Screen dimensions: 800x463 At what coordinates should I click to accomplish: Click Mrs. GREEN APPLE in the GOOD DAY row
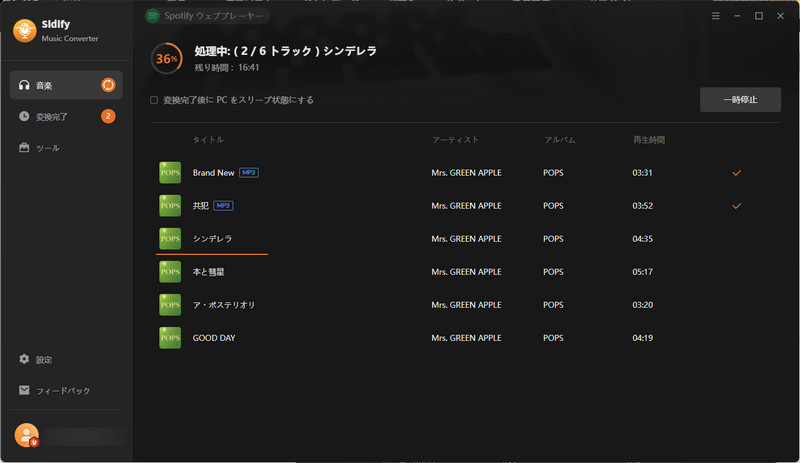point(466,337)
